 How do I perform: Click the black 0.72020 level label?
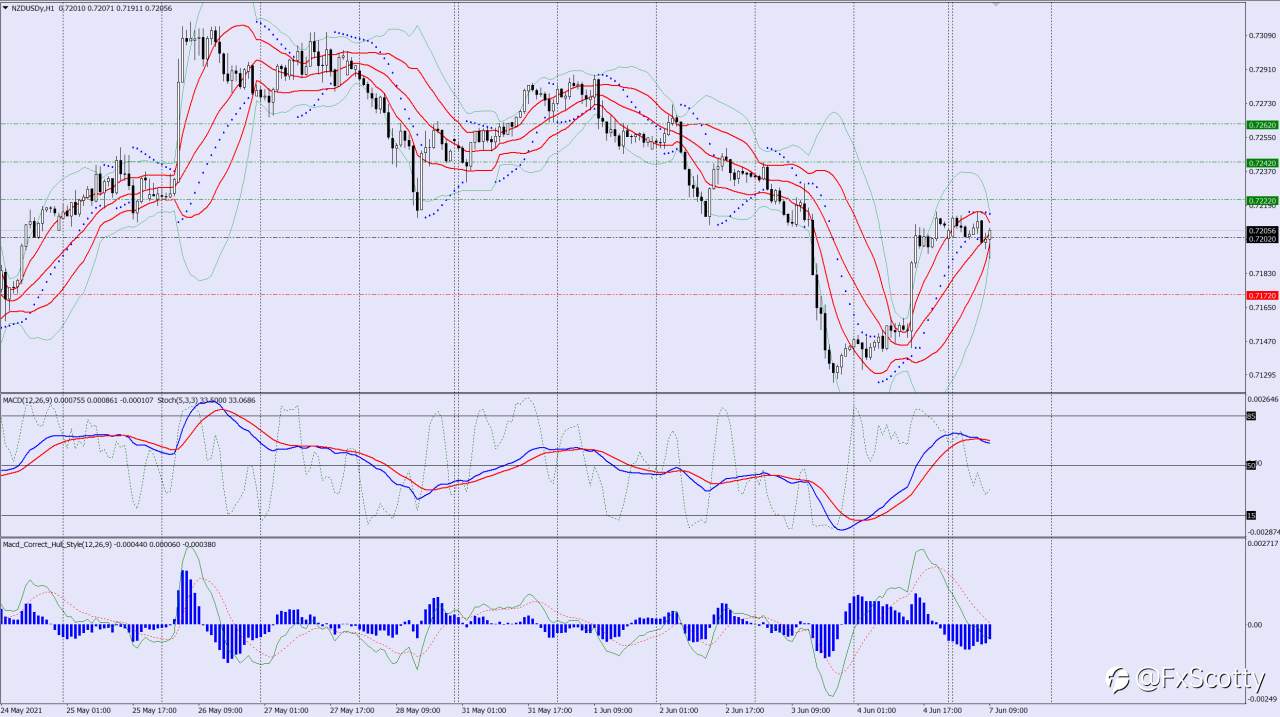pos(1263,239)
